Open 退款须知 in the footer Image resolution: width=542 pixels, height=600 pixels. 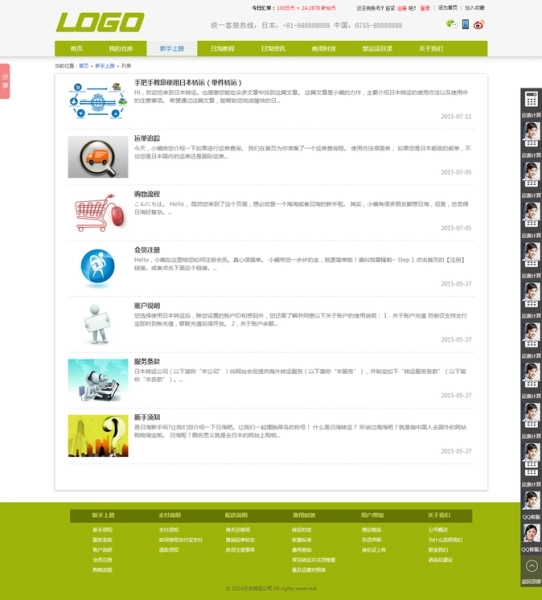[x=169, y=550]
